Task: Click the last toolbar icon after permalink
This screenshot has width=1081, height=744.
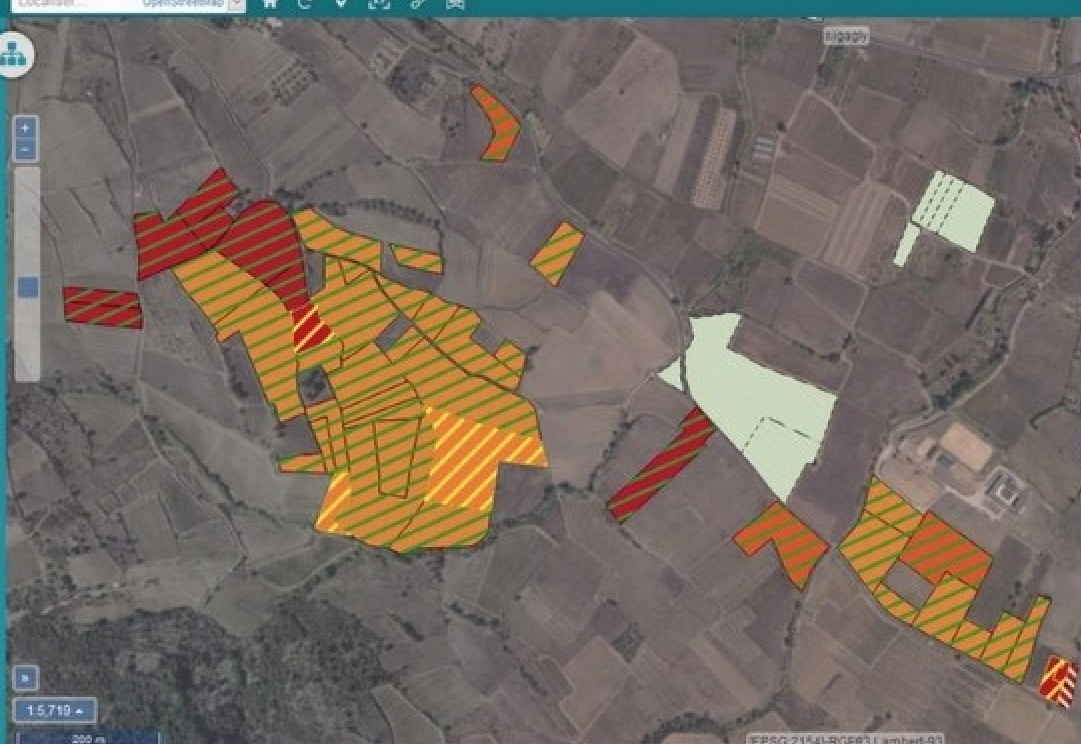Action: (x=454, y=4)
